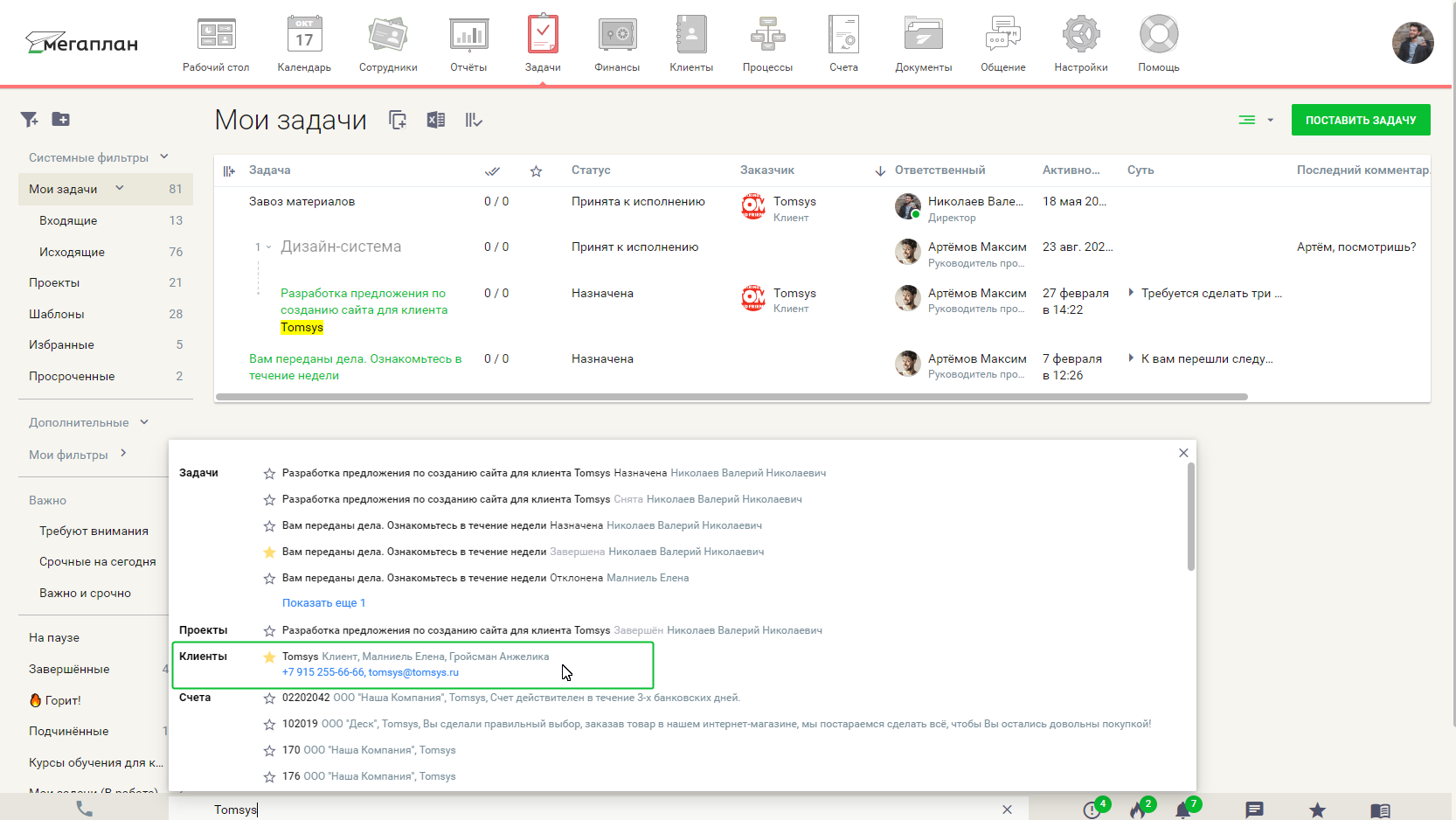
Task: Click Показать еще 1 link
Action: (x=323, y=603)
